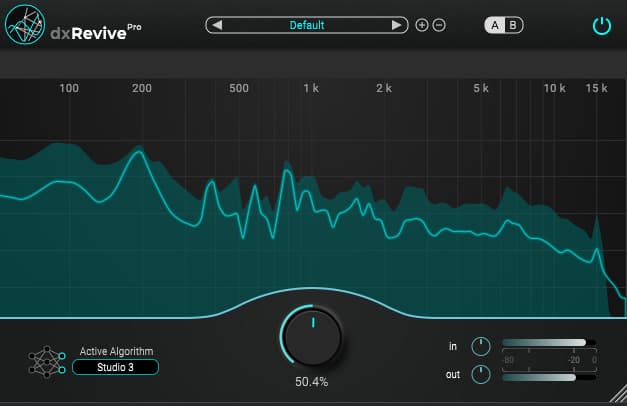Grab the window resize corner handle
Image resolution: width=627 pixels, height=406 pixels.
[618, 394]
